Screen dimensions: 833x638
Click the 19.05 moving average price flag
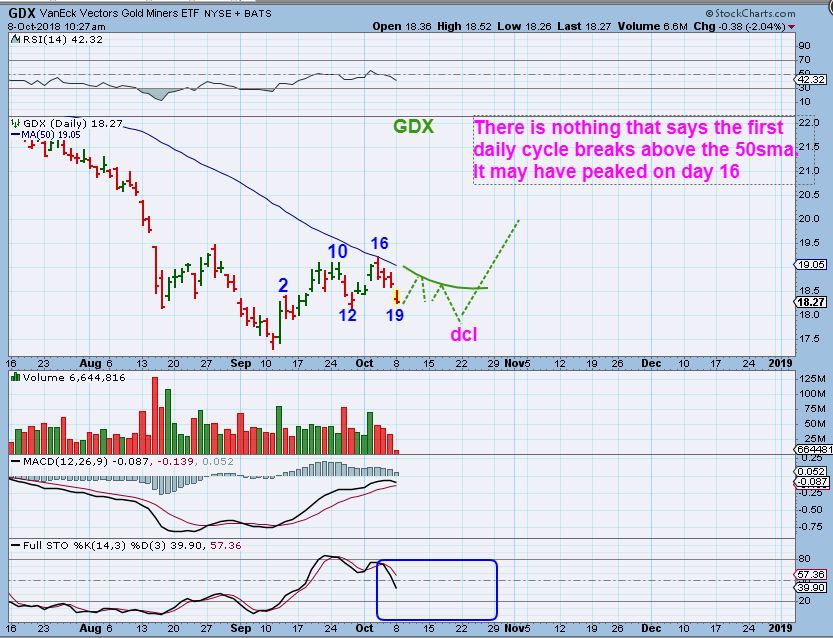(x=810, y=264)
